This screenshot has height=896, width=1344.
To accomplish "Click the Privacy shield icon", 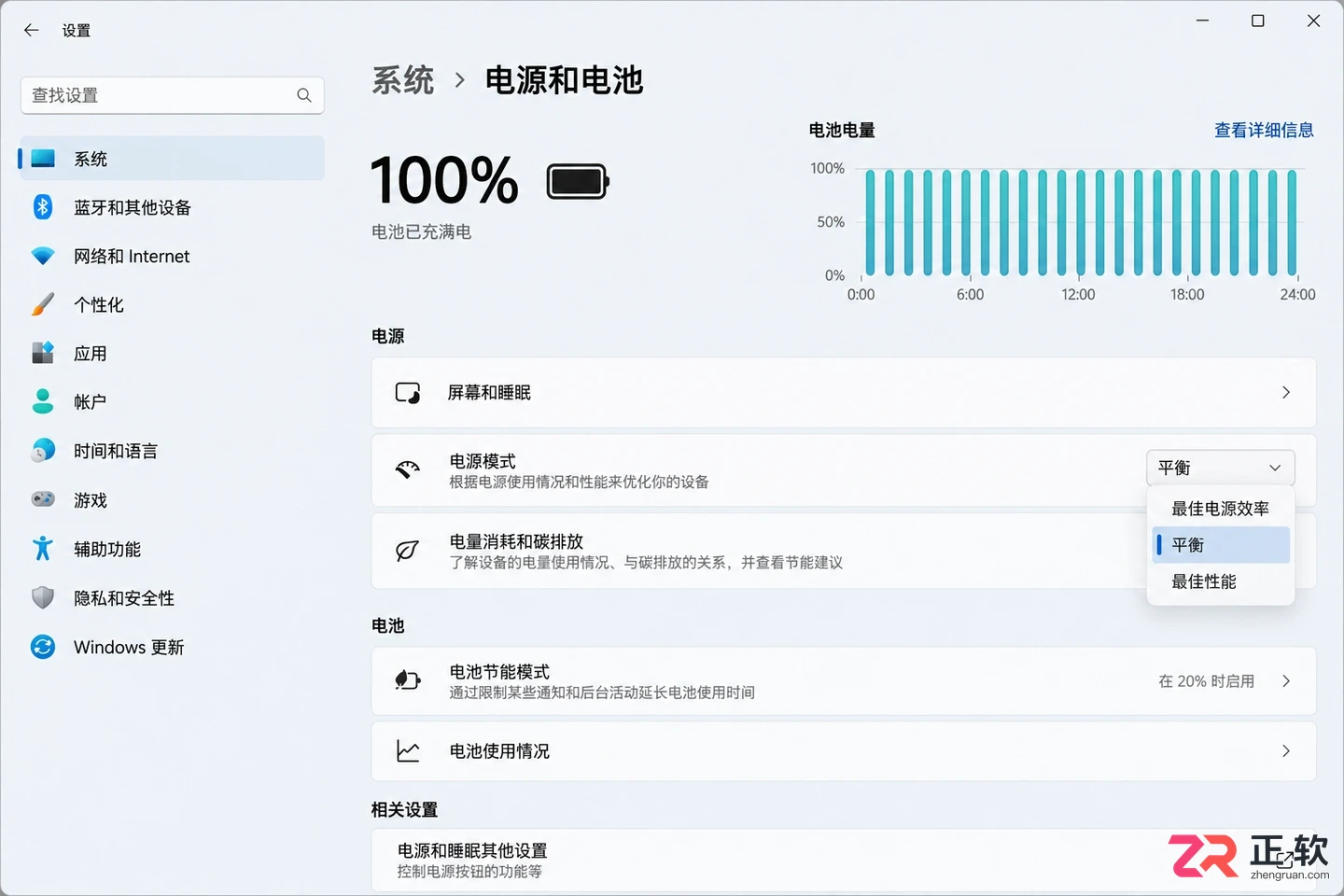I will click(x=43, y=597).
